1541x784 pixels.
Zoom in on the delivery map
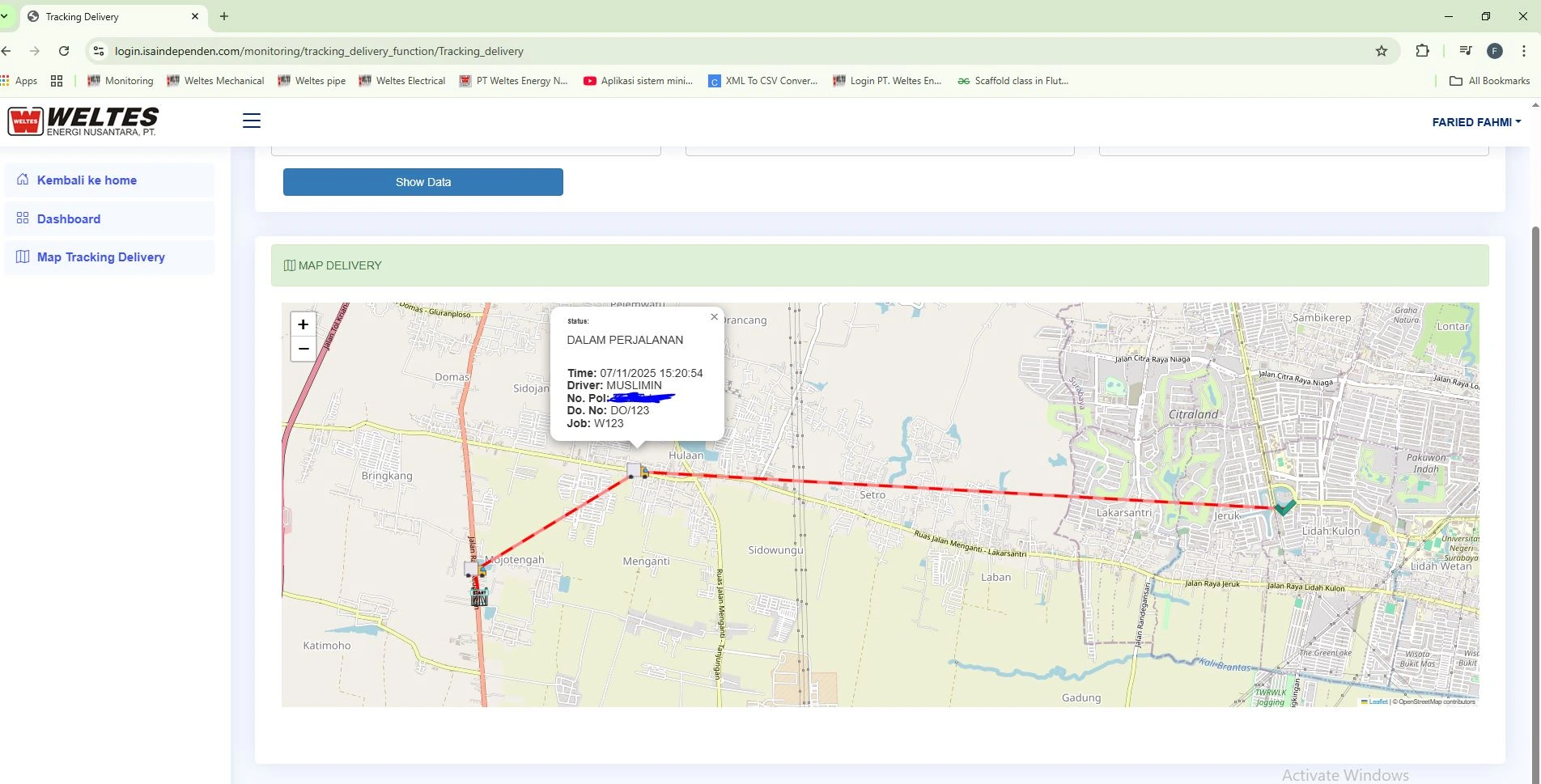coord(303,324)
